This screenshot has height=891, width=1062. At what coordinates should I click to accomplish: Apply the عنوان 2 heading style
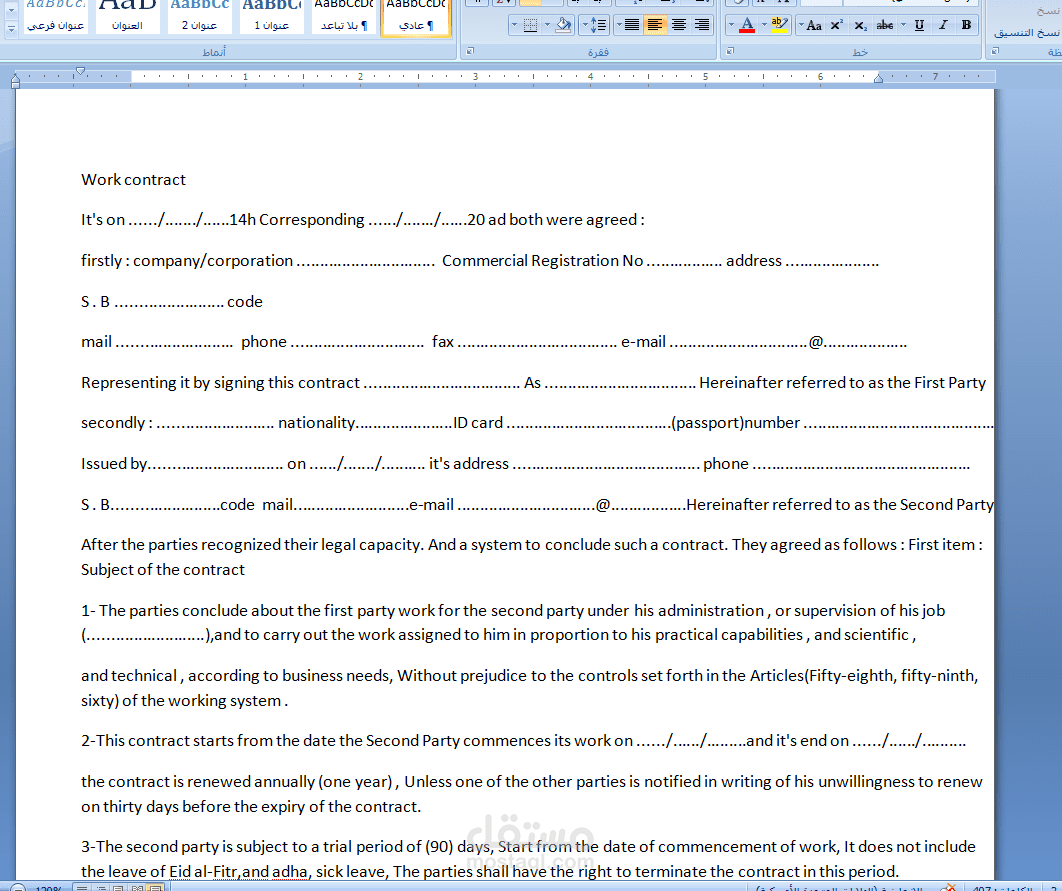(x=199, y=18)
